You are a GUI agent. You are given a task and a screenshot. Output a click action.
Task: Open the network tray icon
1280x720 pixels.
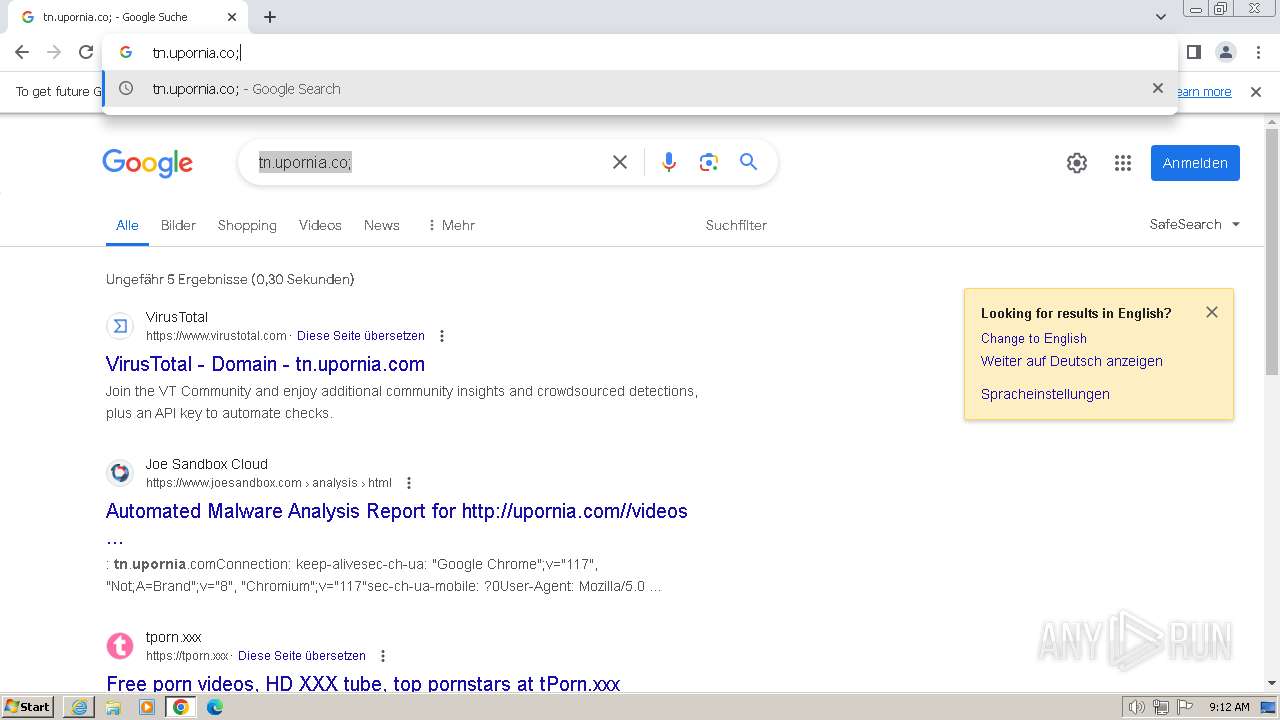pos(1161,707)
